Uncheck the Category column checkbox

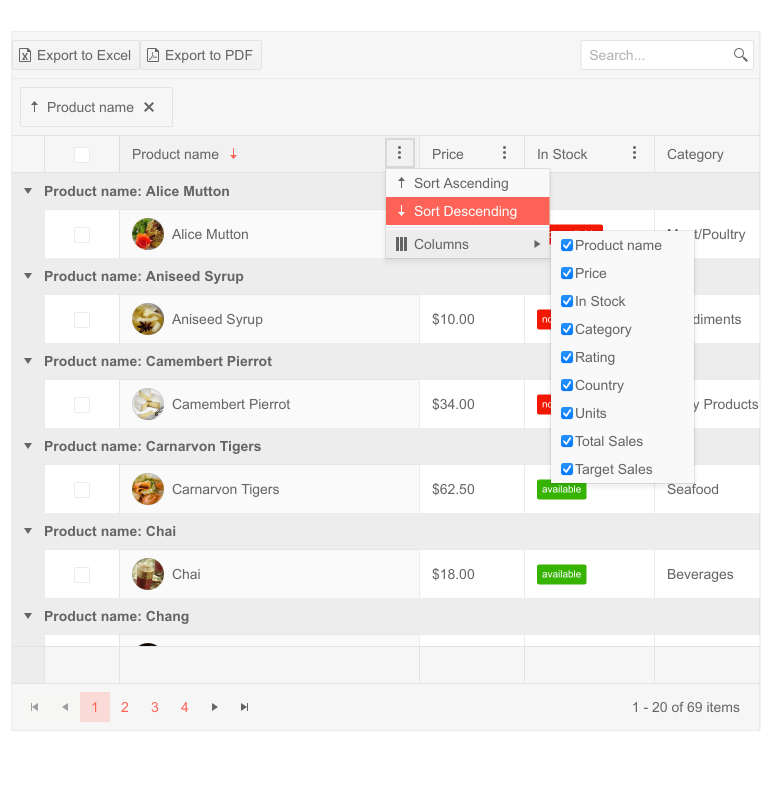tap(567, 329)
